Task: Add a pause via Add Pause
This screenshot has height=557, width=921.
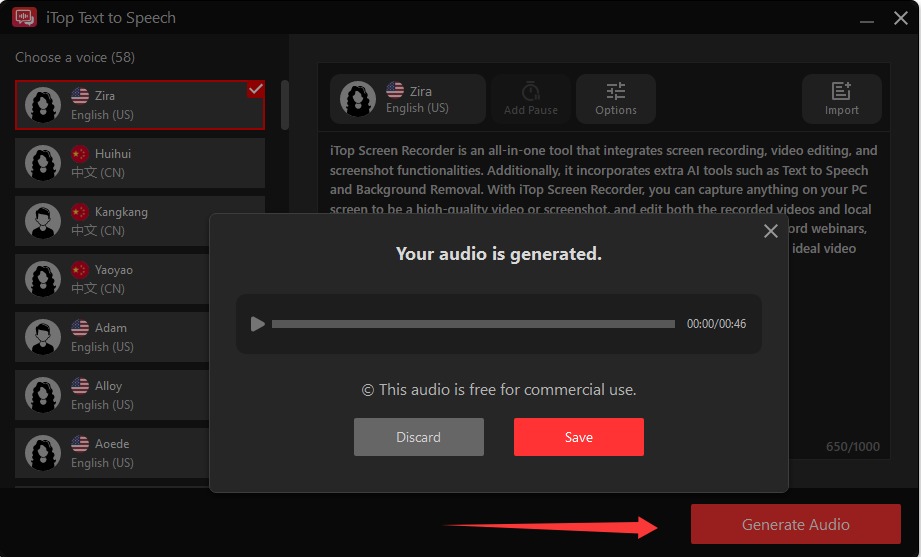Action: point(530,99)
